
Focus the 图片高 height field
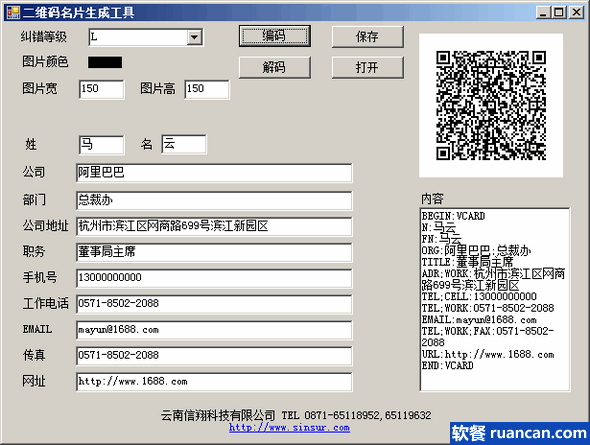207,89
